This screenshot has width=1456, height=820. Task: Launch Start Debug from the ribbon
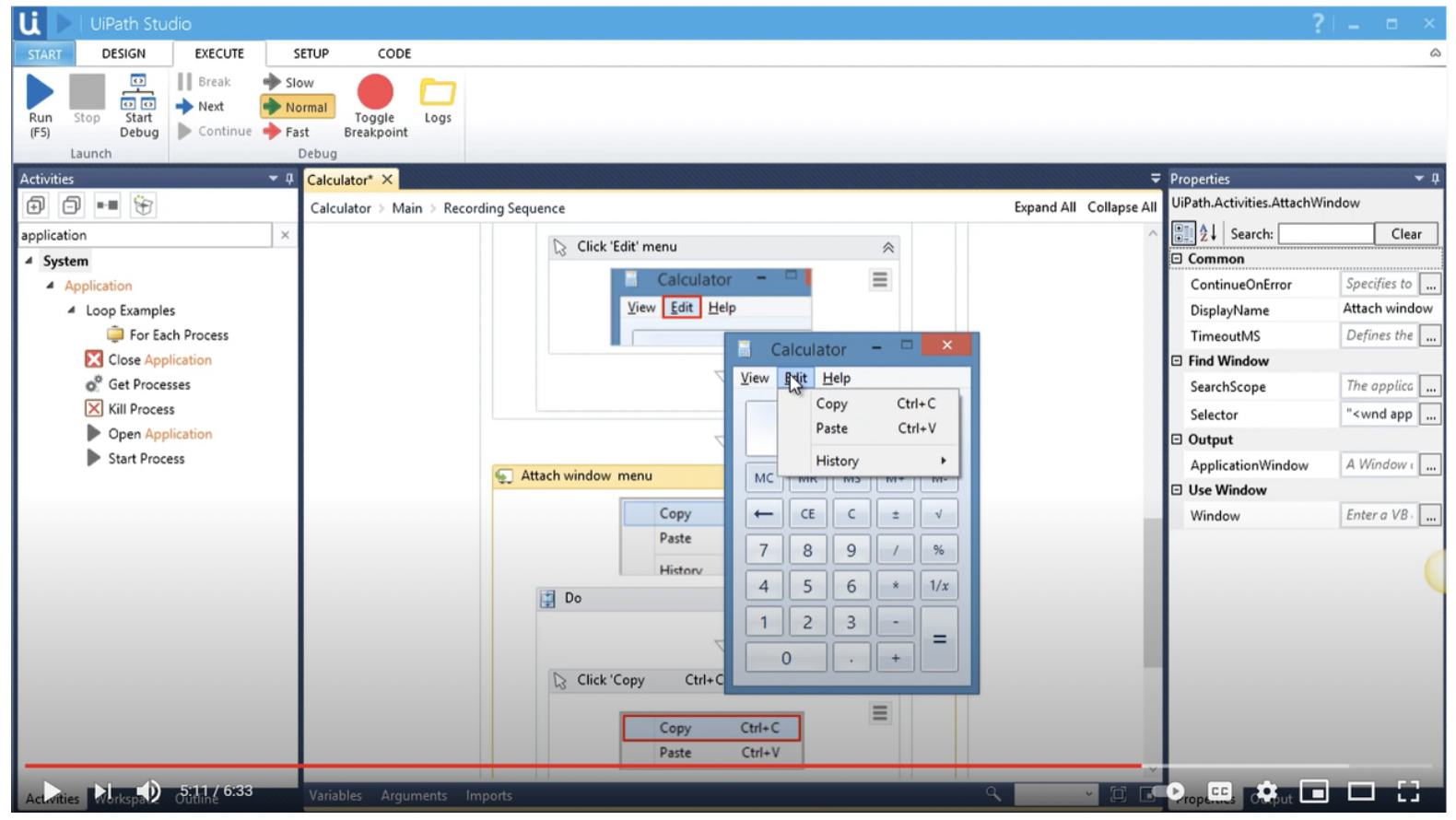tap(139, 105)
